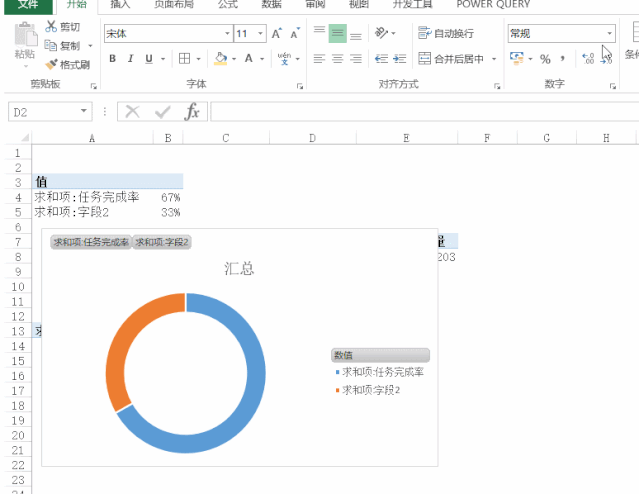This screenshot has height=494, width=639.
Task: Expand the Name Box dropdown
Action: (84, 111)
